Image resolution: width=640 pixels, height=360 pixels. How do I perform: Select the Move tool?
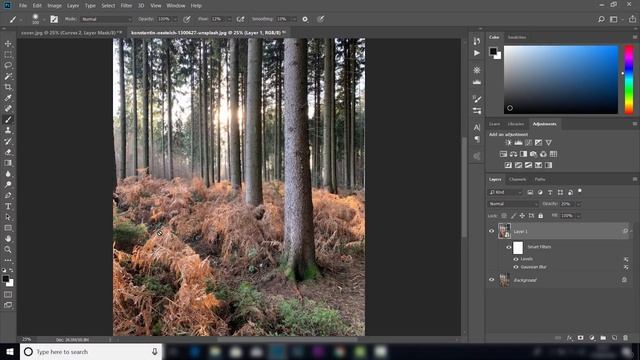[8, 44]
